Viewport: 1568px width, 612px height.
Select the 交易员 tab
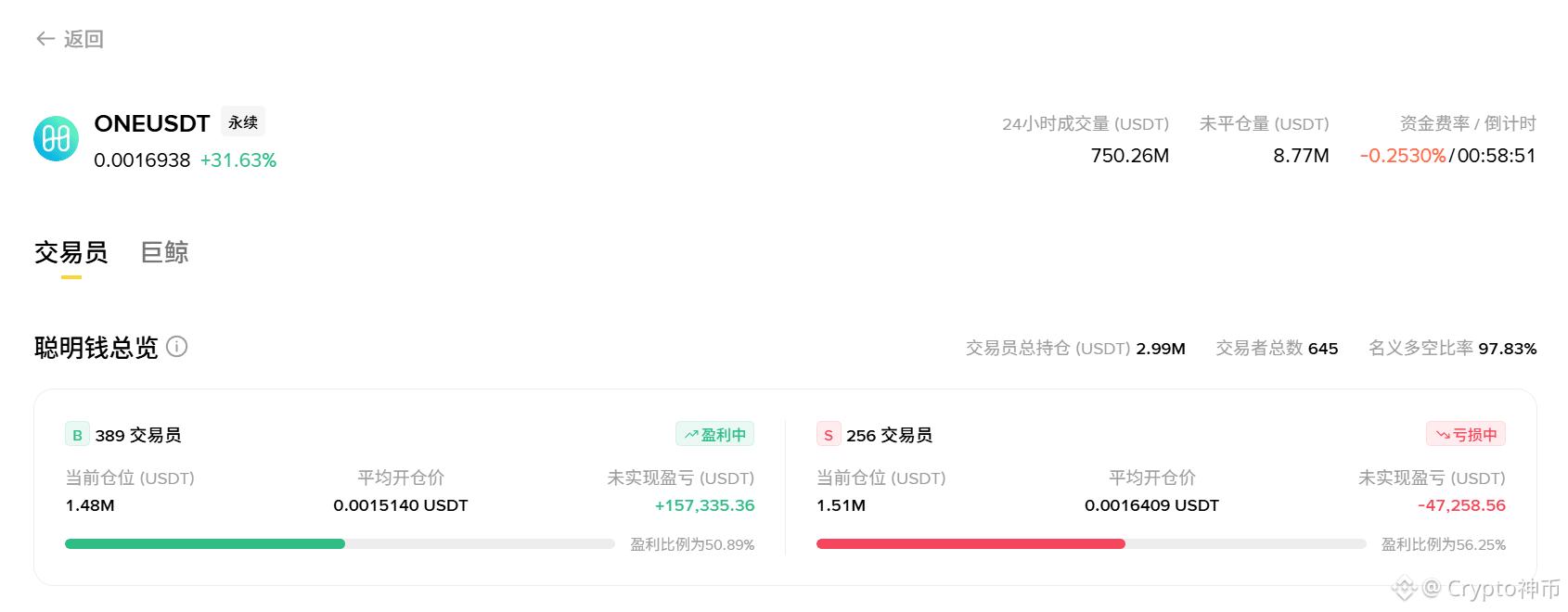point(71,252)
